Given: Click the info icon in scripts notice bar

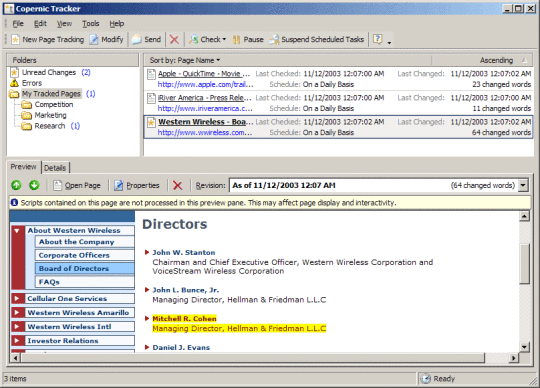Looking at the screenshot, I should tap(14, 202).
